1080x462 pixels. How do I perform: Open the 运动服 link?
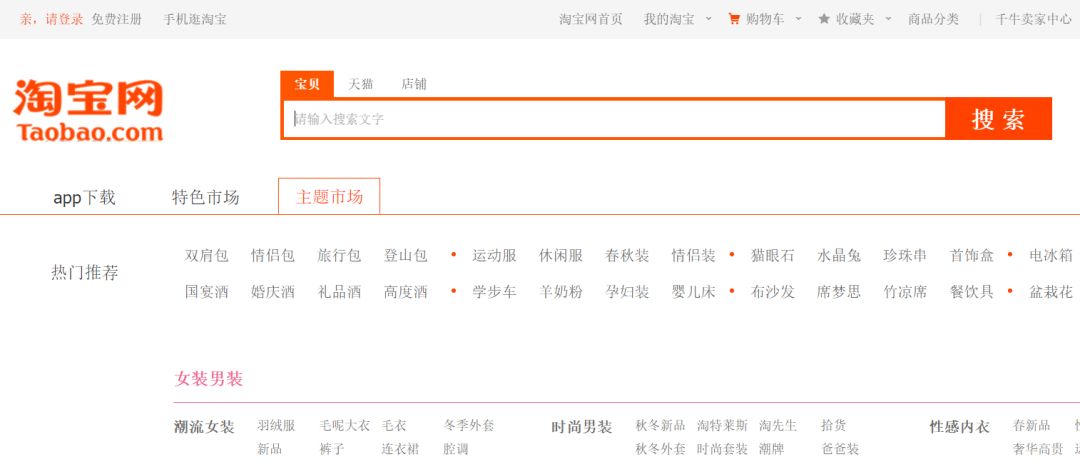coord(495,256)
